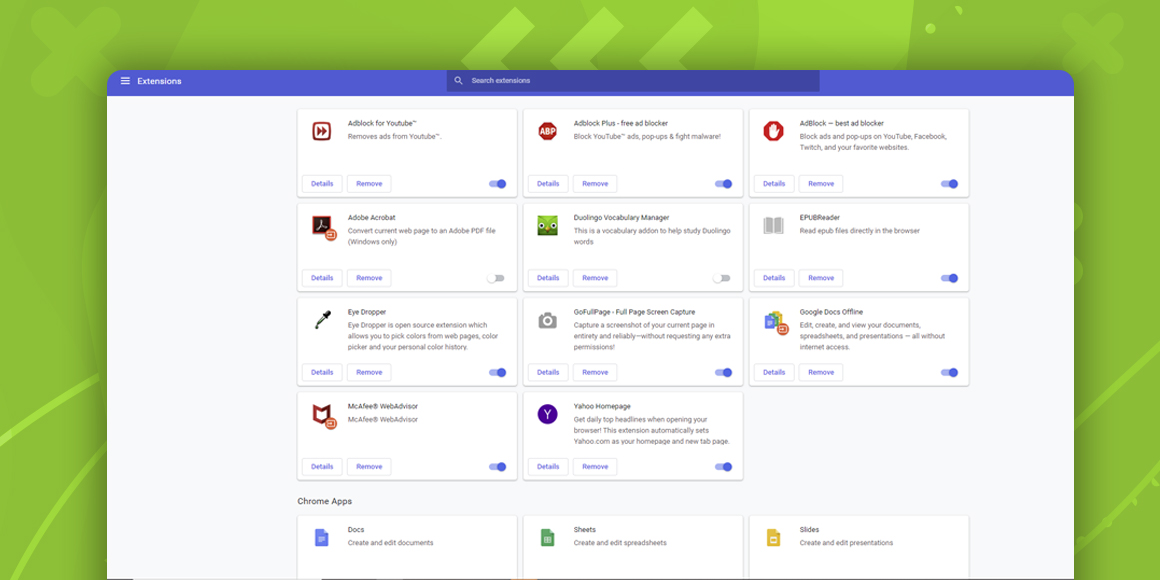Viewport: 1160px width, 580px height.
Task: Click the Sheets app icon
Action: click(x=547, y=538)
